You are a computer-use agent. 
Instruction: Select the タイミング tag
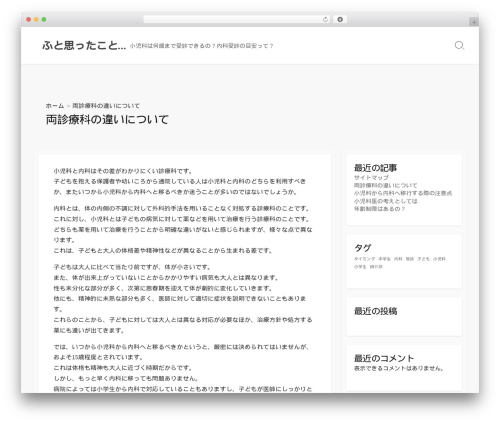tap(364, 259)
